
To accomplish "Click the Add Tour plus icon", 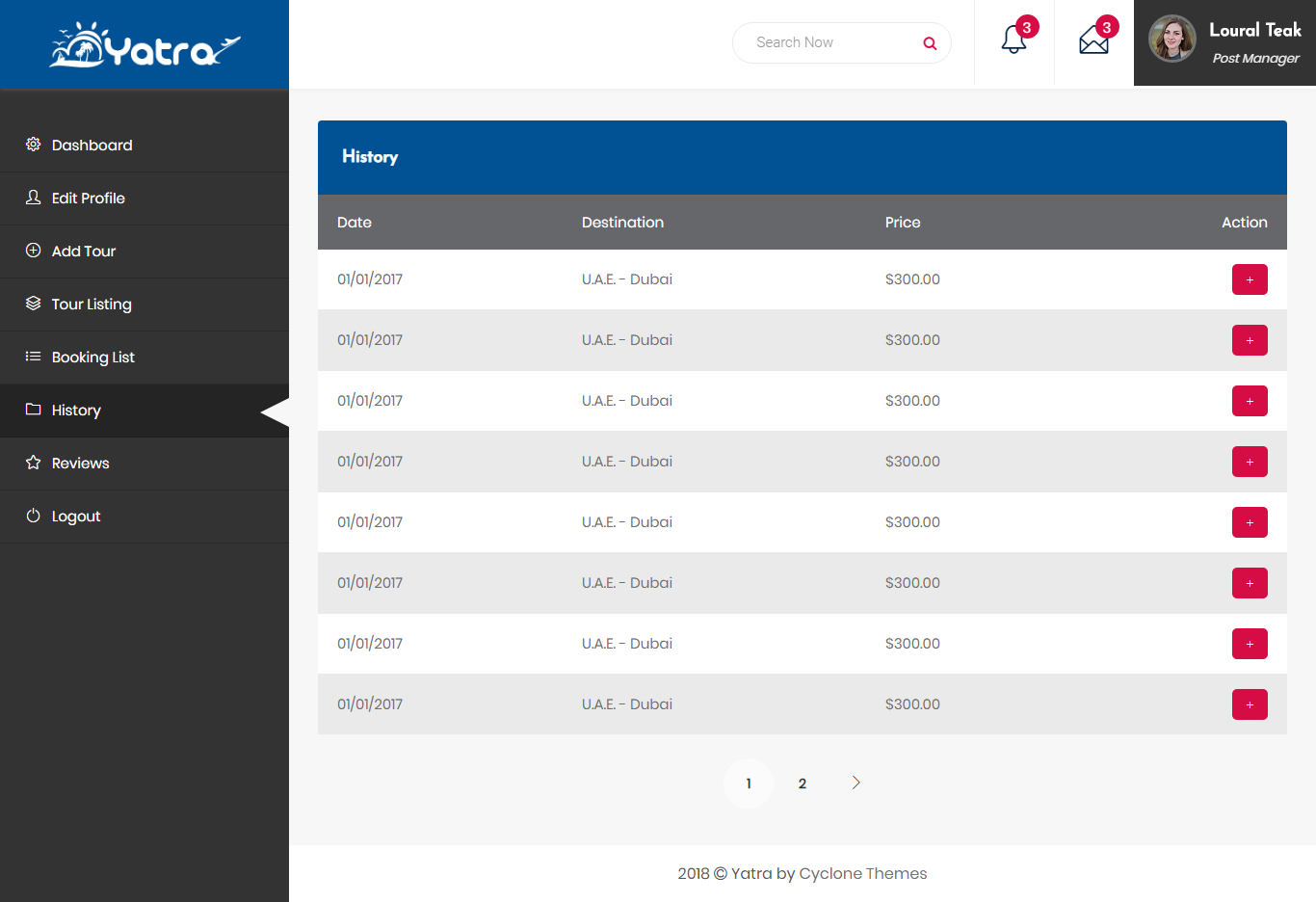I will point(32,251).
